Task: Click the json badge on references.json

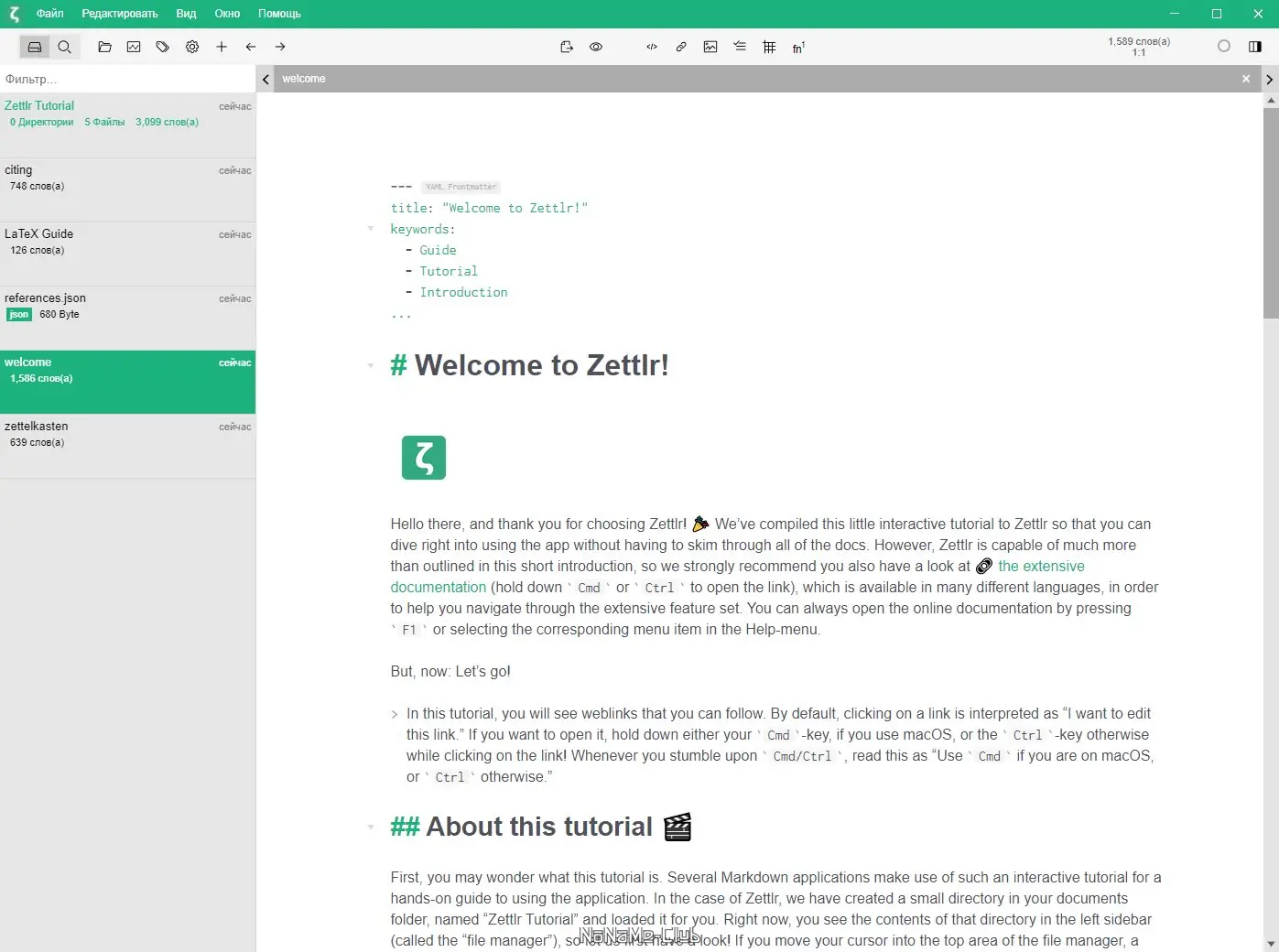Action: point(19,315)
